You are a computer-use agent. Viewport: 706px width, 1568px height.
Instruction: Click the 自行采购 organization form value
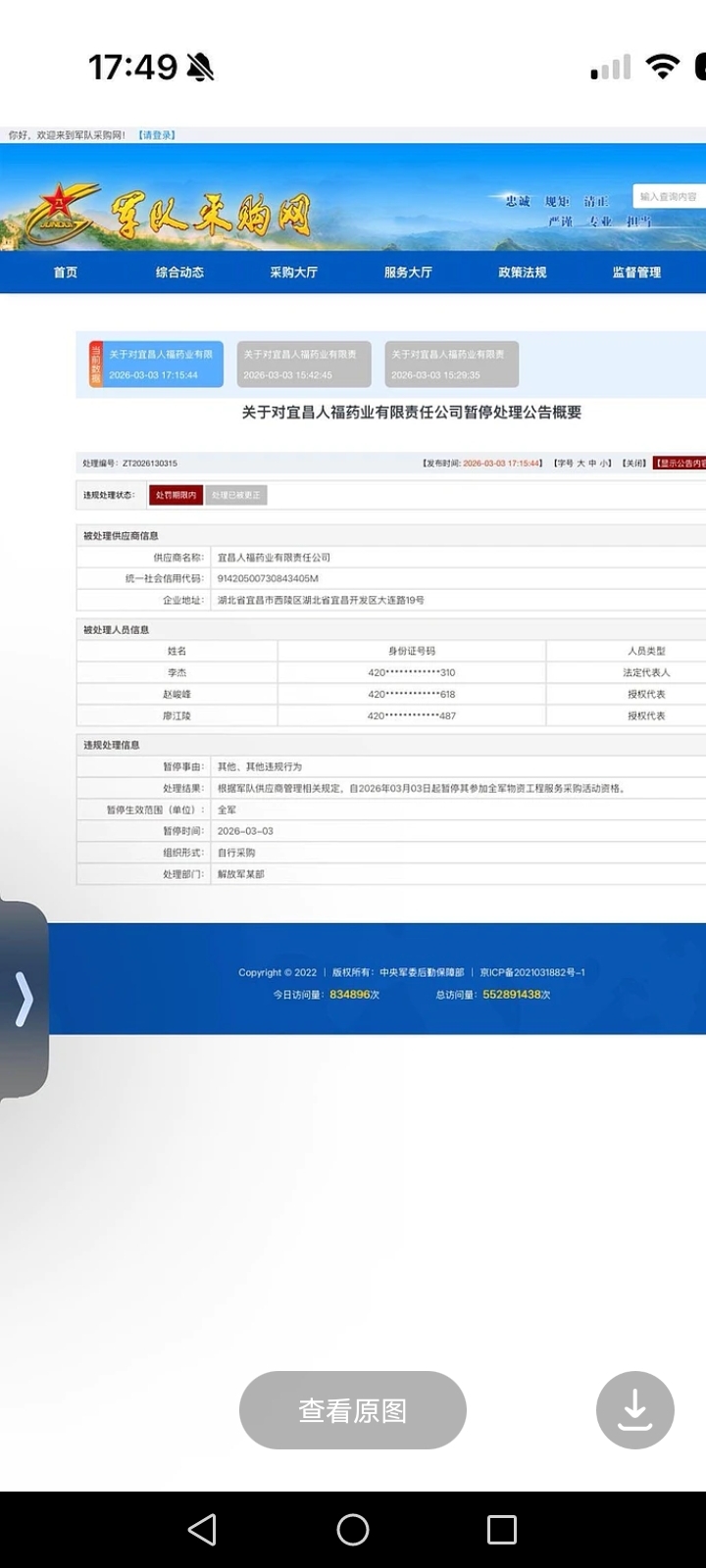click(236, 853)
